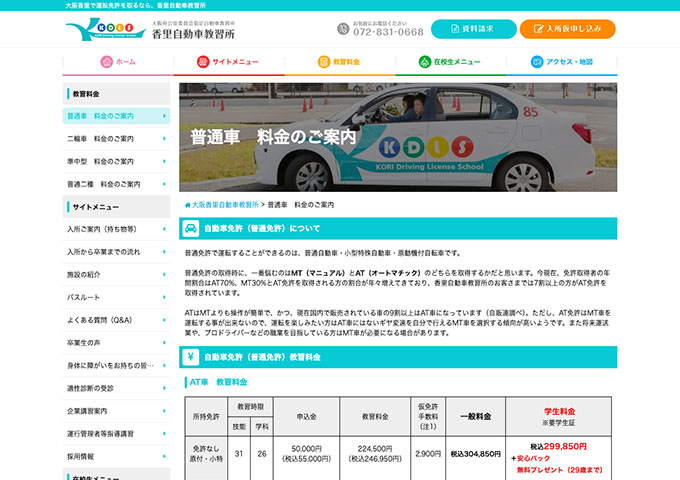
Task: Click the 教習料金 sidebar section heading
Action: [116, 94]
